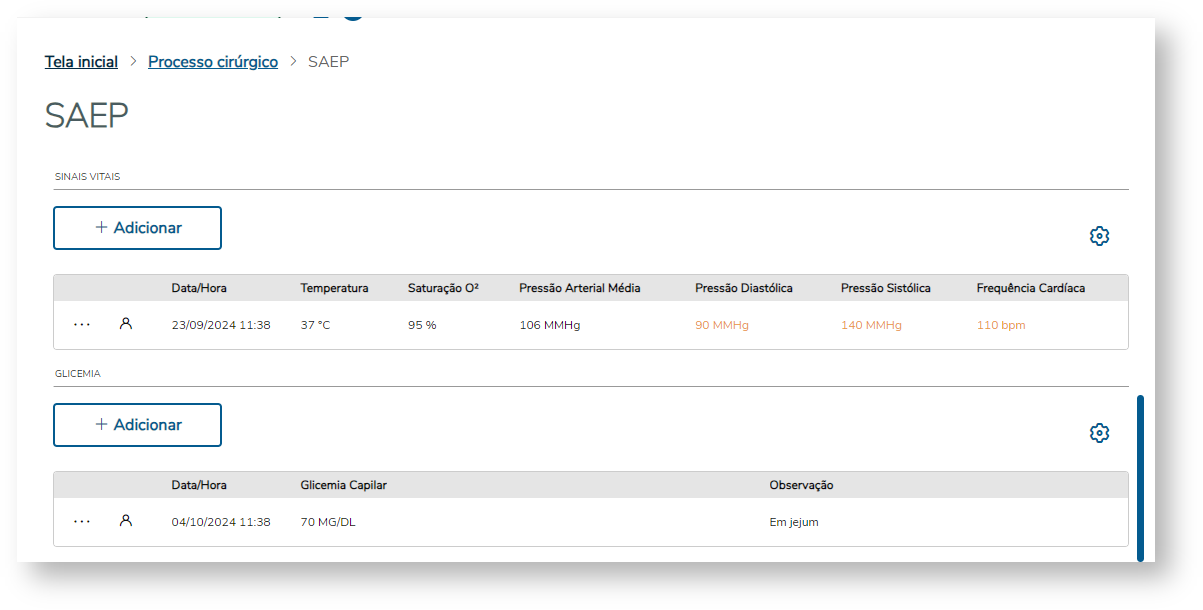Click the vertical page scrollbar

(x=1140, y=478)
